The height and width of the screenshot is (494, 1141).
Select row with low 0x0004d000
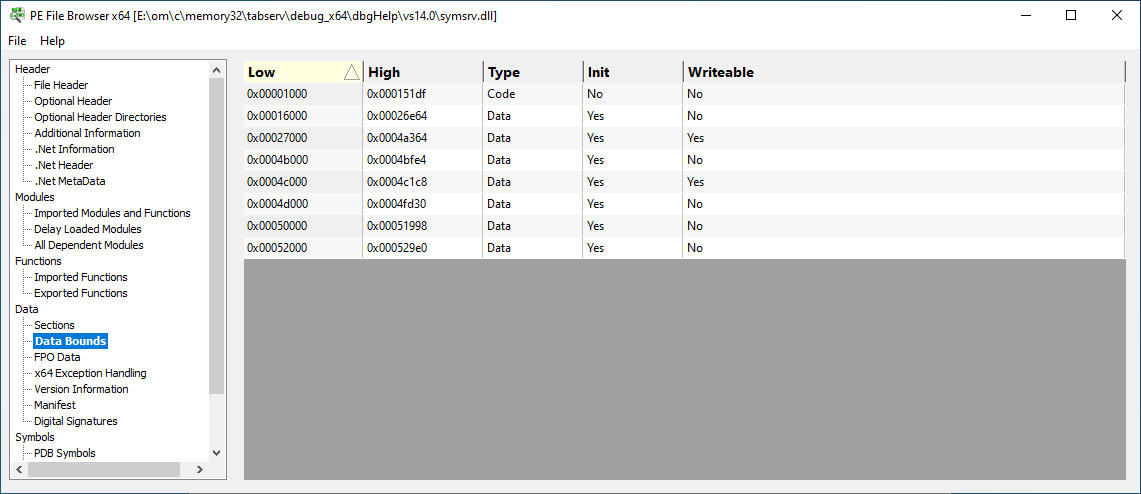(x=685, y=204)
